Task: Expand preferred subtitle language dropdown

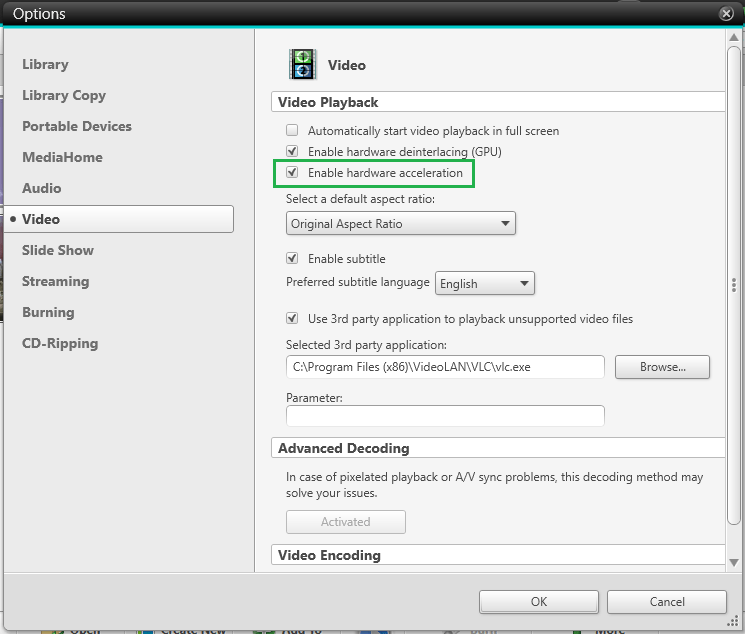Action: [486, 284]
